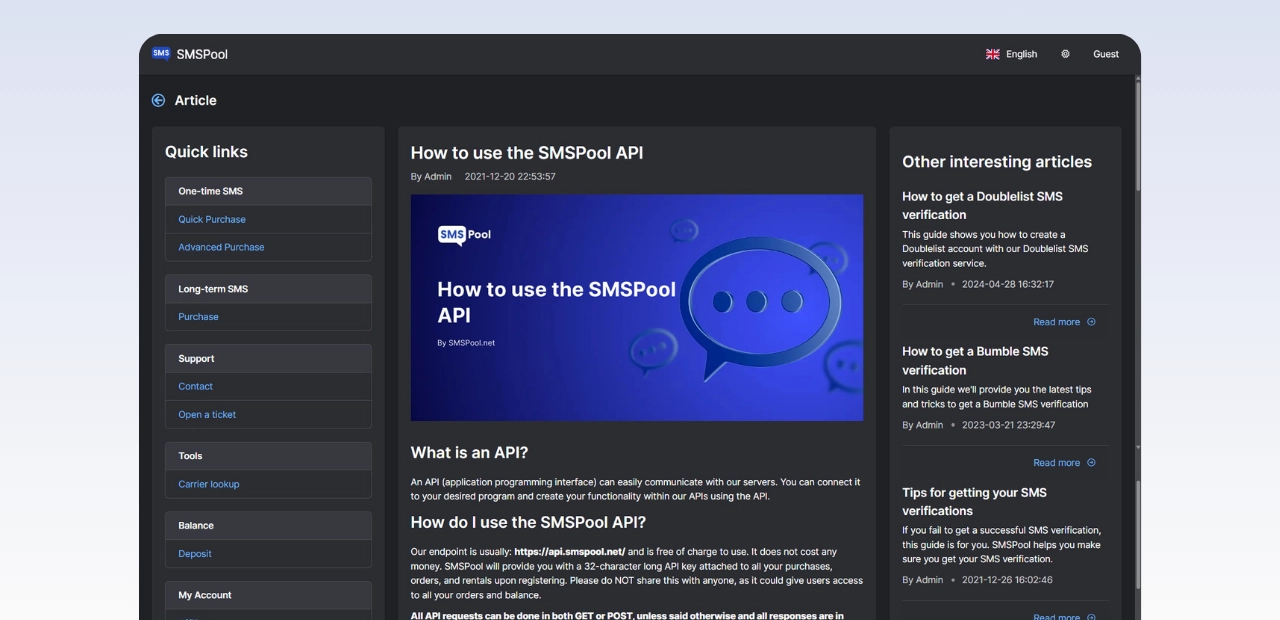This screenshot has width=1280, height=620.
Task: Click the My Account section header
Action: (268, 595)
